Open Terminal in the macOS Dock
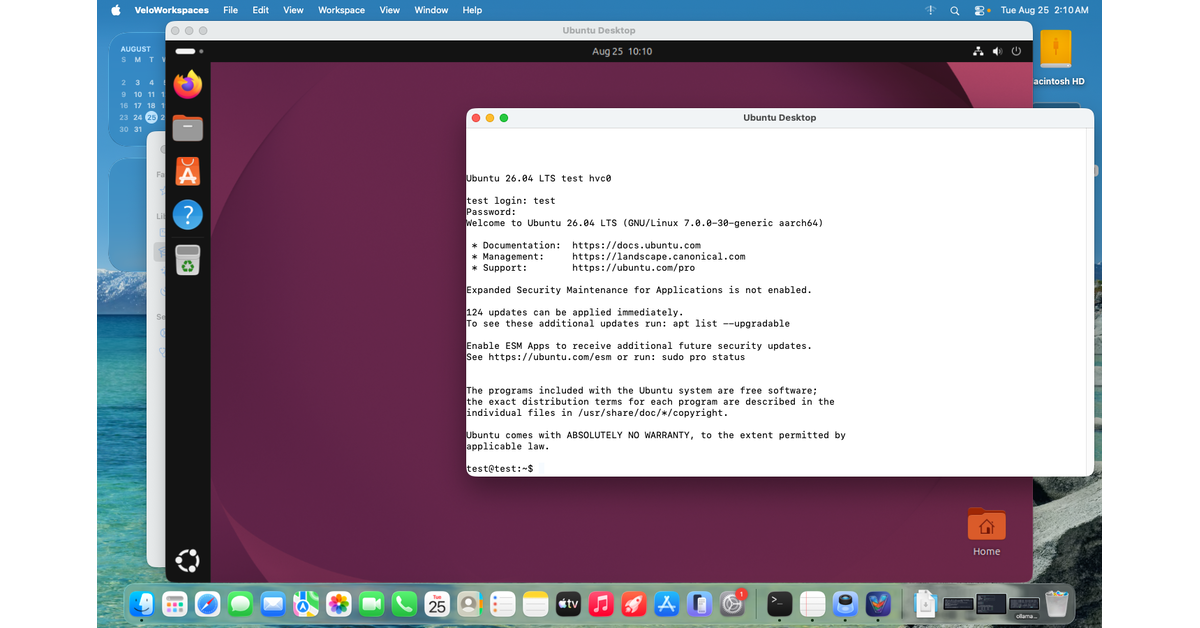 (x=780, y=603)
